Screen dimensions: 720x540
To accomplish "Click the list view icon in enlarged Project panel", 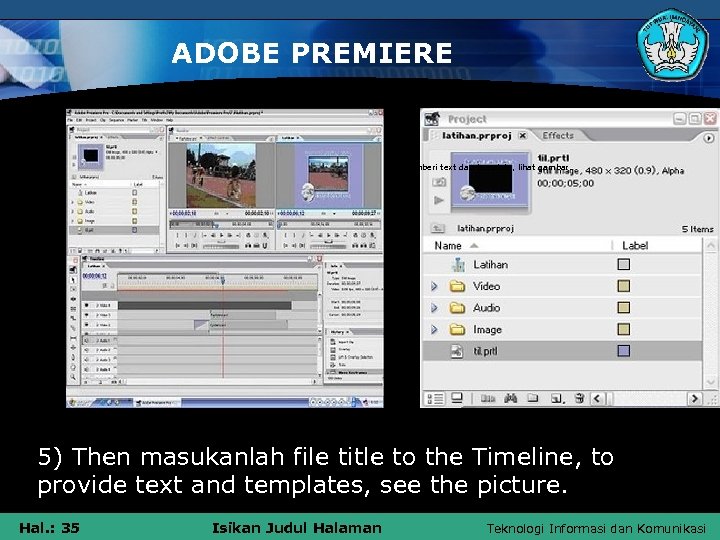I will pyautogui.click(x=435, y=398).
